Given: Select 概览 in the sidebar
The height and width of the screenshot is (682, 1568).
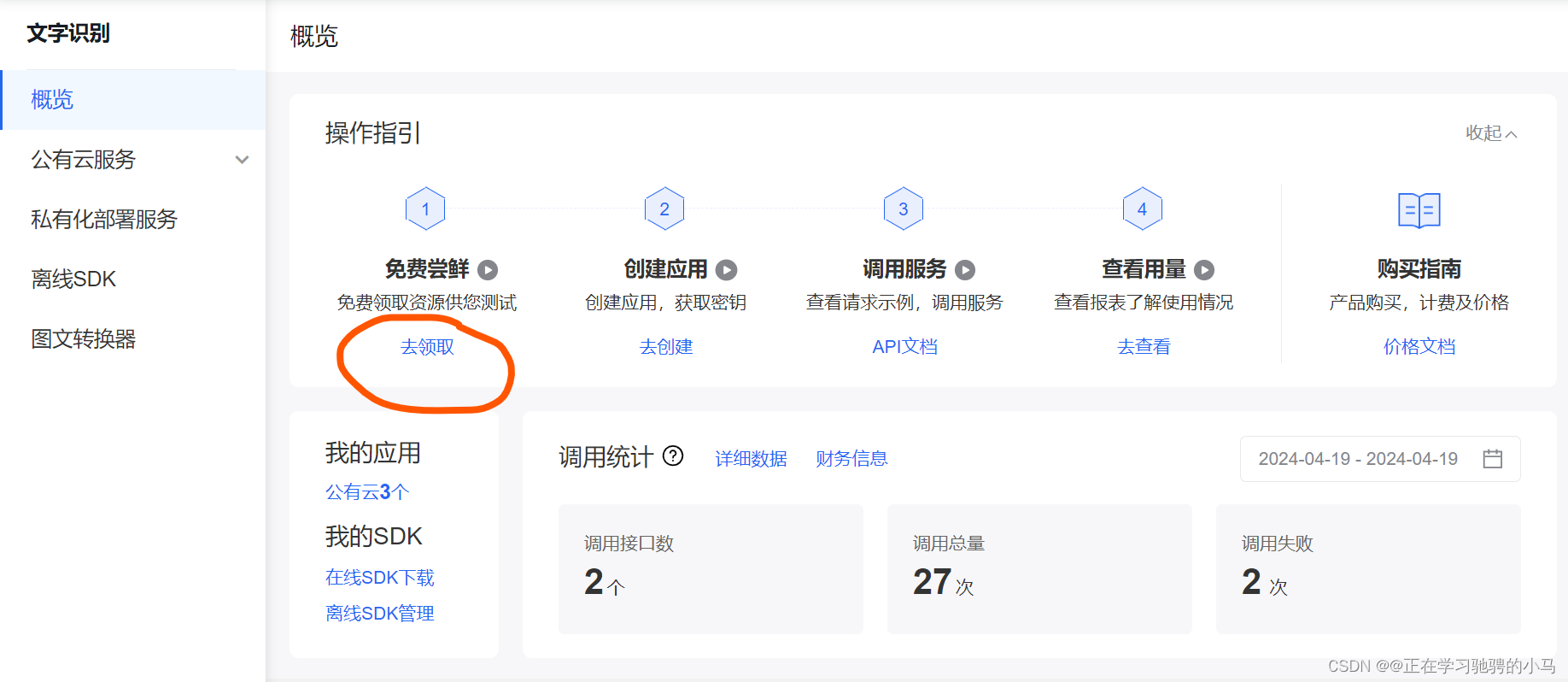Looking at the screenshot, I should click(133, 100).
